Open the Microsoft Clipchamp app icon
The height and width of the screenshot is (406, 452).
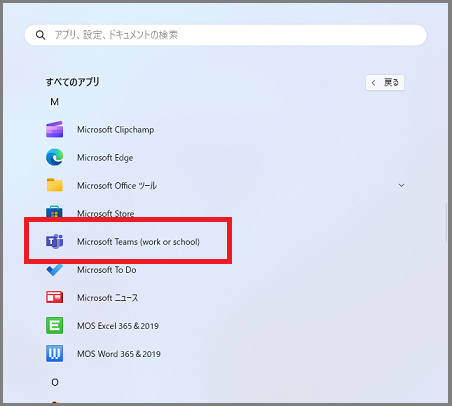pos(54,129)
